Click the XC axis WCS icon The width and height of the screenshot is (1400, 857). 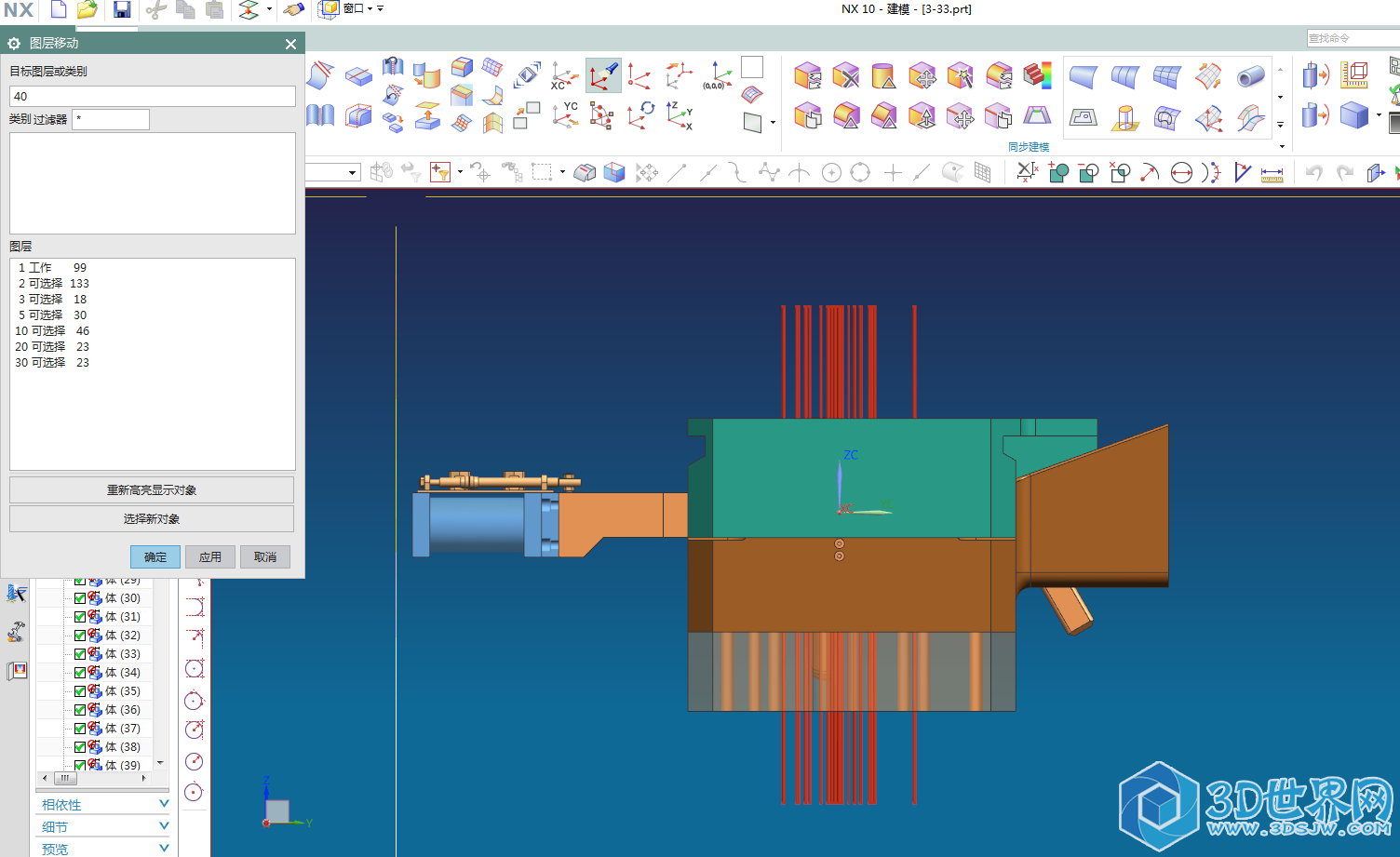564,75
